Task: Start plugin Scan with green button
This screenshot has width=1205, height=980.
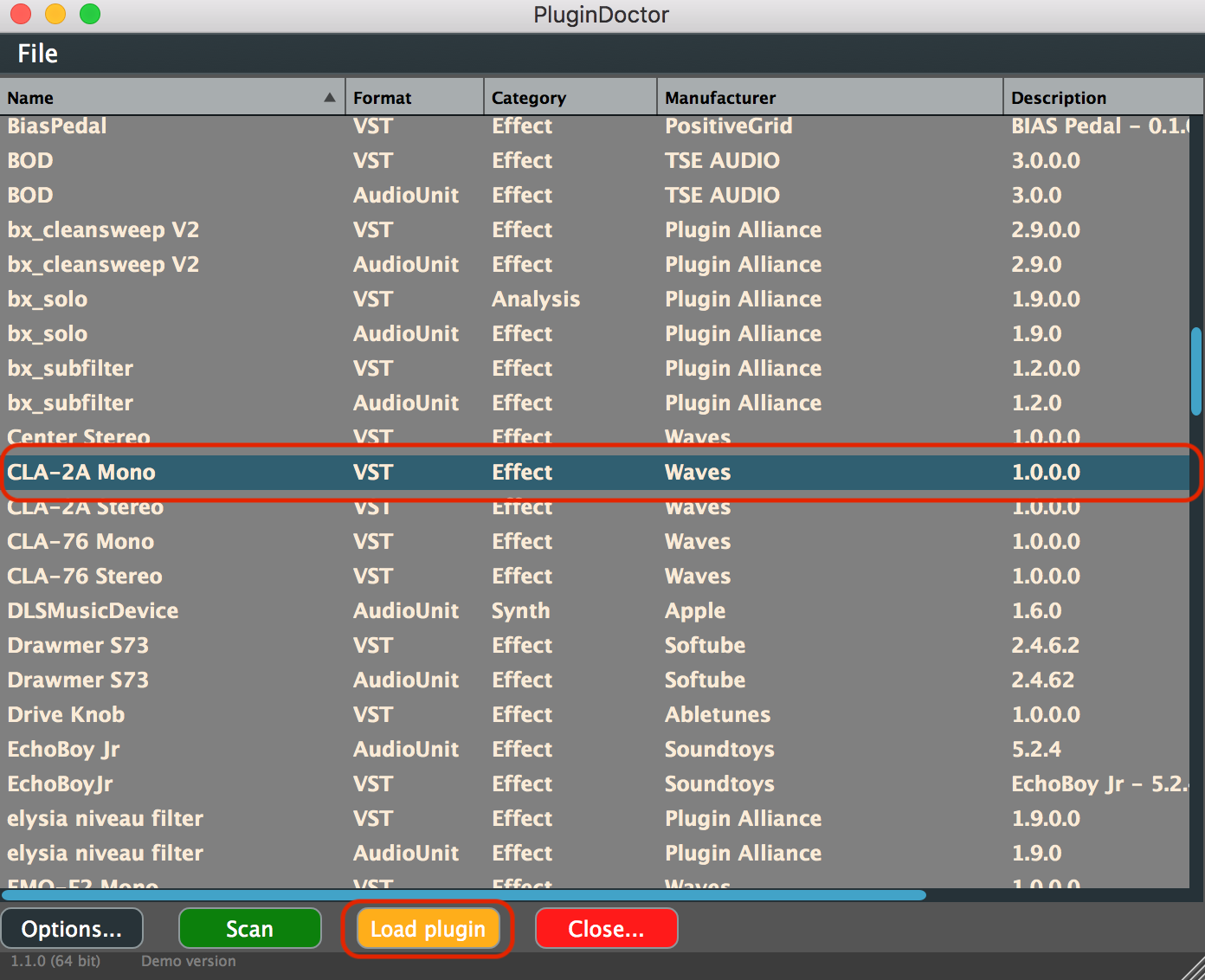Action: tap(249, 929)
